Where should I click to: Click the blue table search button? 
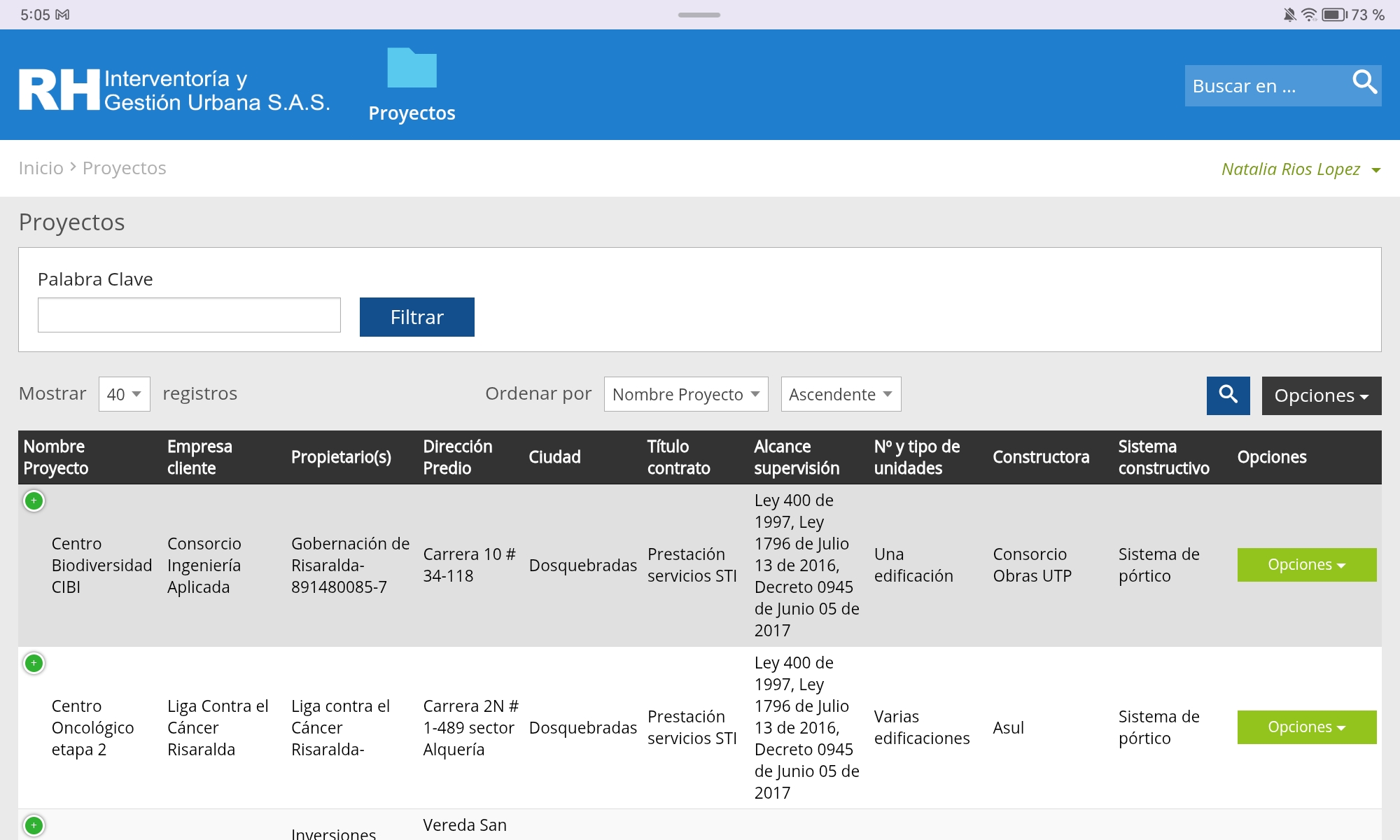pyautogui.click(x=1228, y=395)
